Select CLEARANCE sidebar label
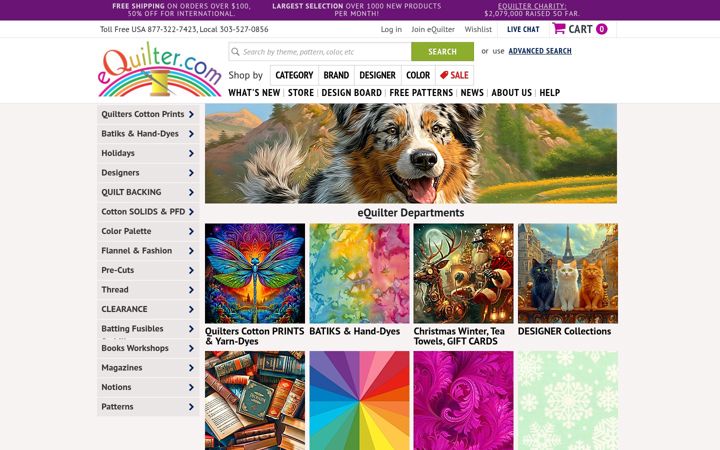The image size is (720, 450). point(124,309)
